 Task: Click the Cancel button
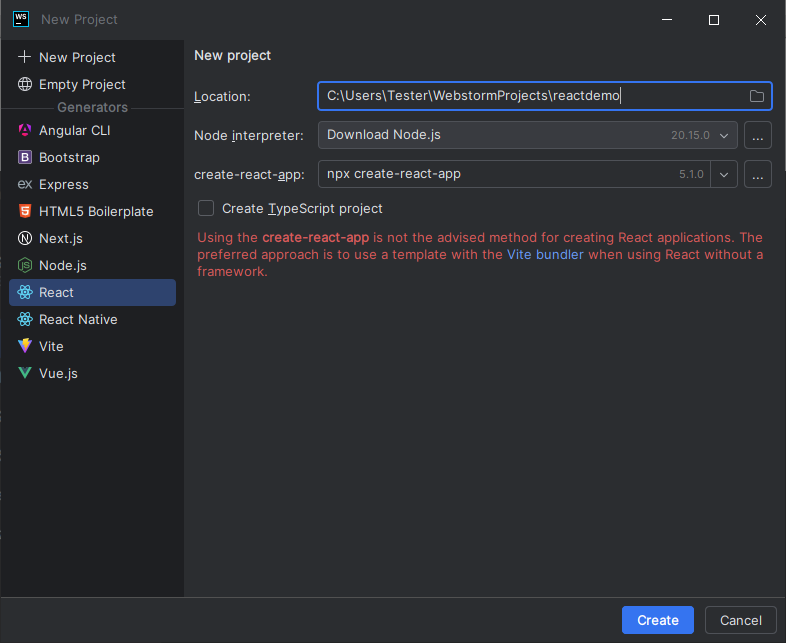point(740,620)
